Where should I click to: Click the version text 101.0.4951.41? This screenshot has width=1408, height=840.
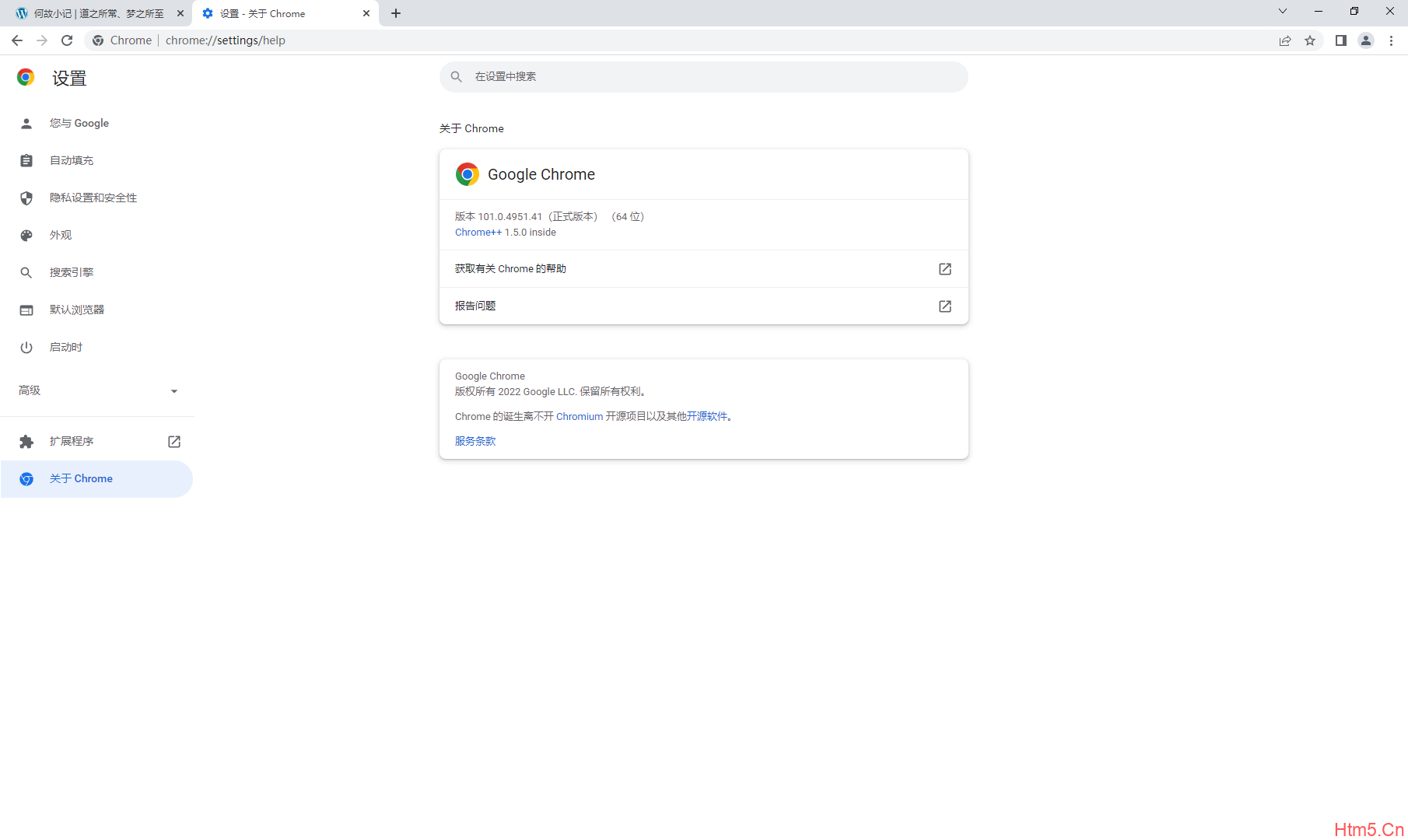[510, 217]
